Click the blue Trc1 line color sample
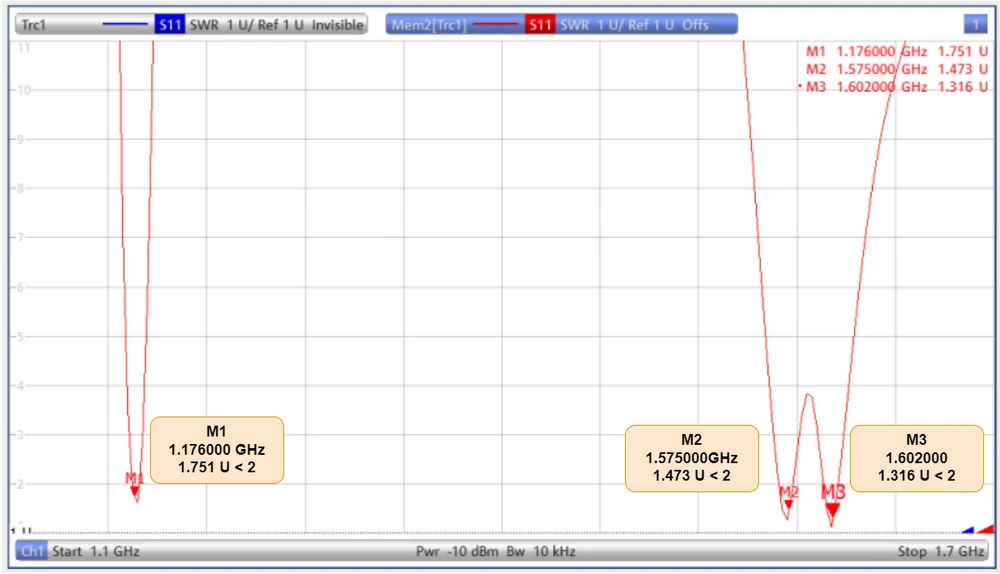1000x574 pixels. (126, 25)
